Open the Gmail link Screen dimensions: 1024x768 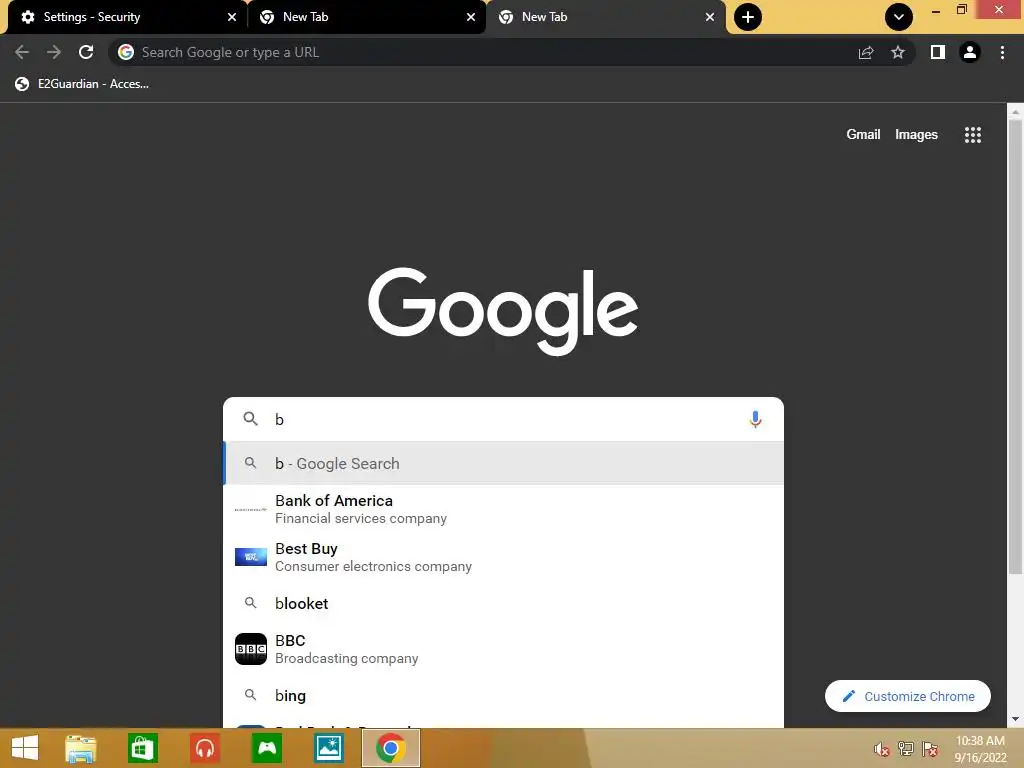click(x=863, y=135)
